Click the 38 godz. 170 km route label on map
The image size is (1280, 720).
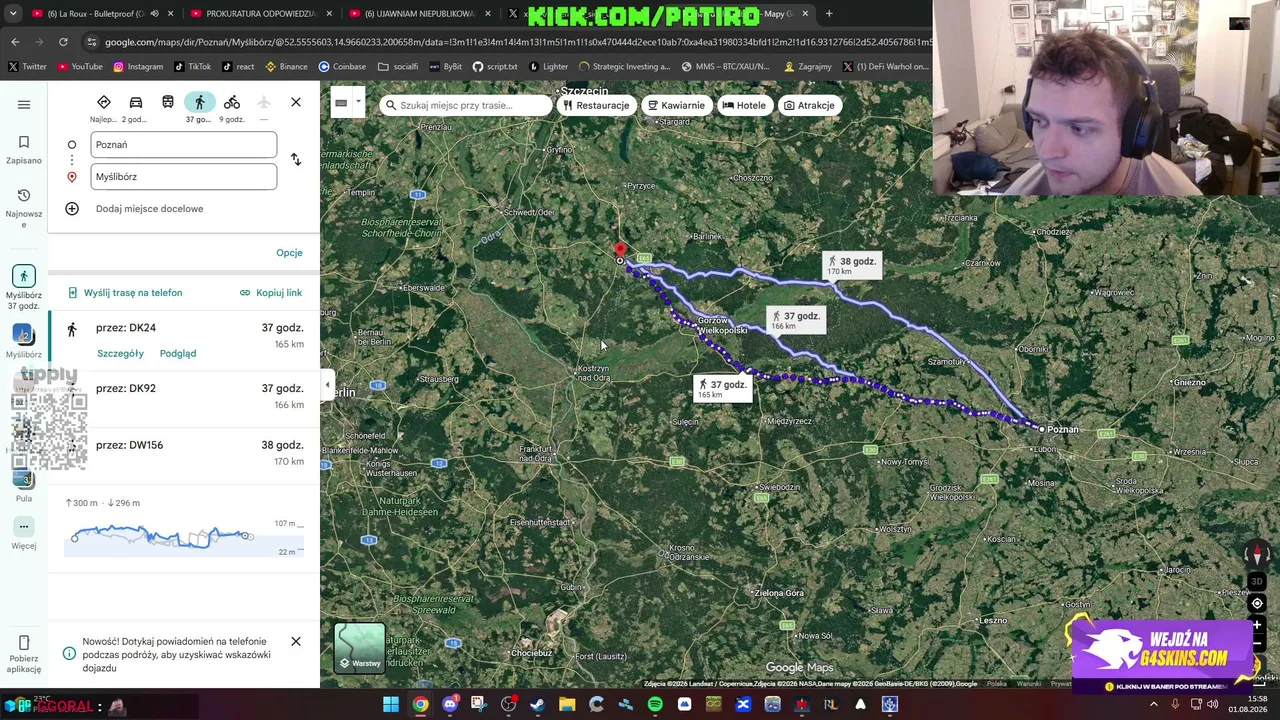(851, 265)
